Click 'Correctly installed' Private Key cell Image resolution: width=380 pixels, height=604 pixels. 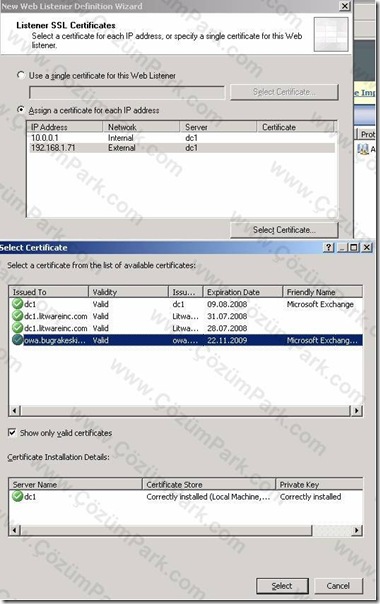pos(311,497)
